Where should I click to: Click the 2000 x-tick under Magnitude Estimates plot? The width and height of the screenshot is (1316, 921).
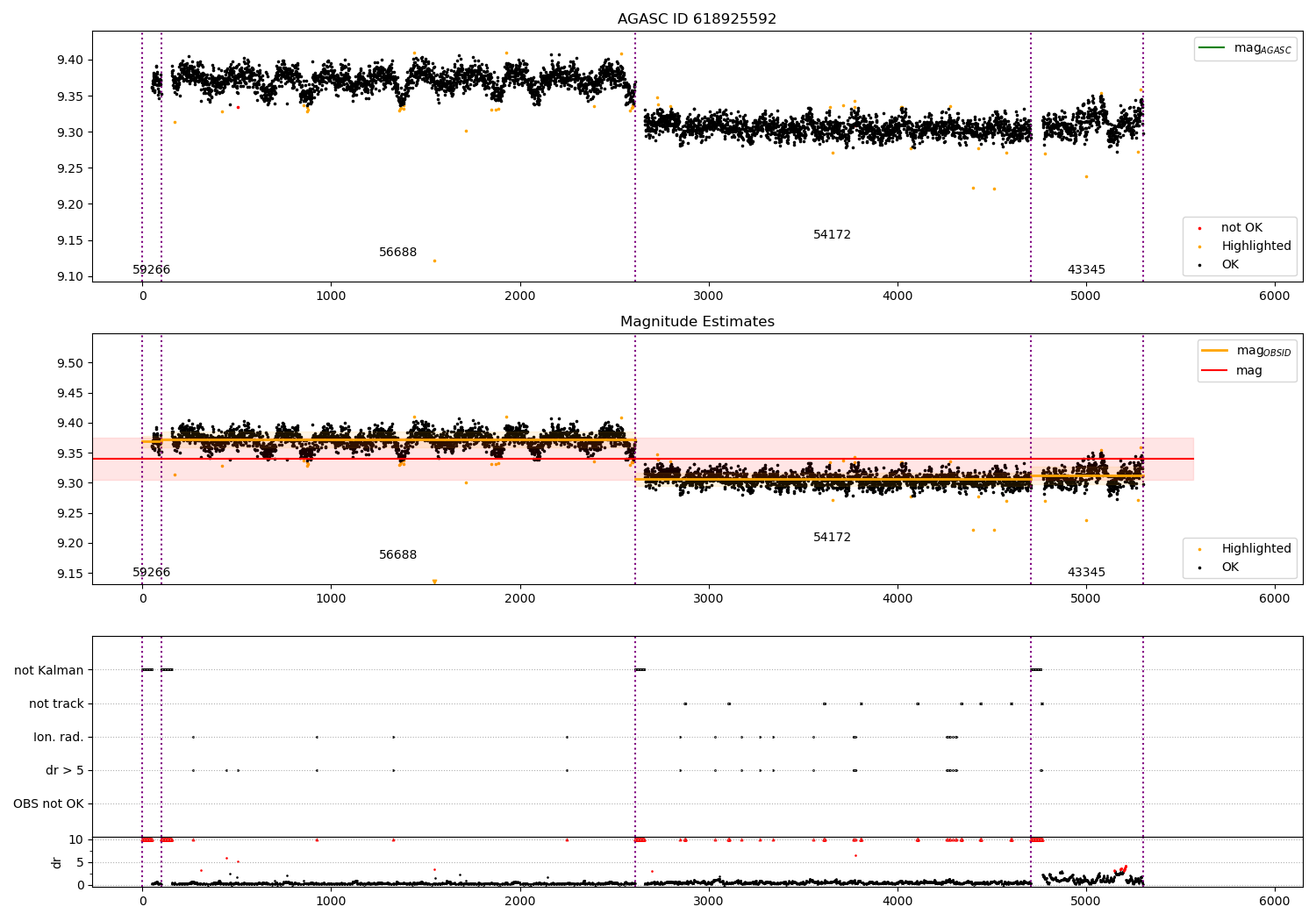point(519,598)
